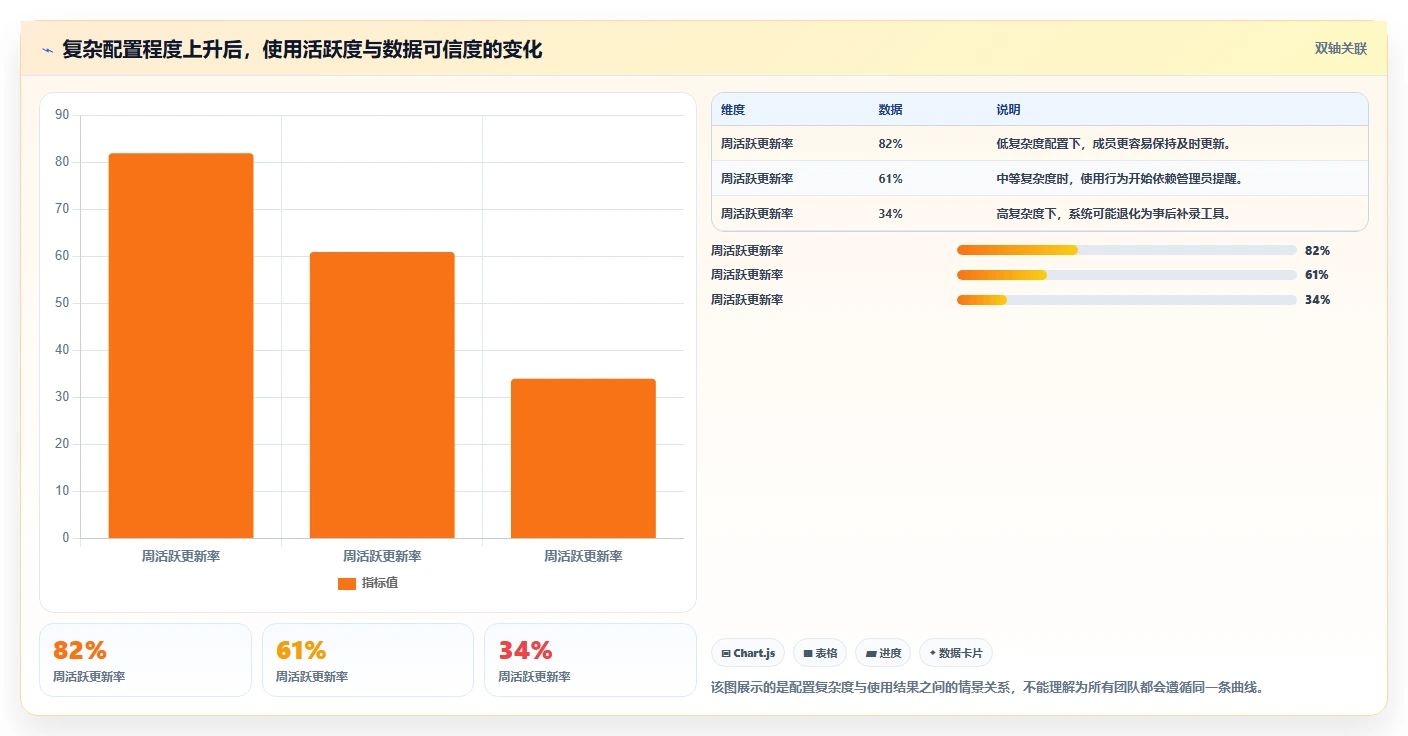Viewport: 1408px width, 736px height.
Task: Click the 34% progress bar
Action: (x=1126, y=300)
